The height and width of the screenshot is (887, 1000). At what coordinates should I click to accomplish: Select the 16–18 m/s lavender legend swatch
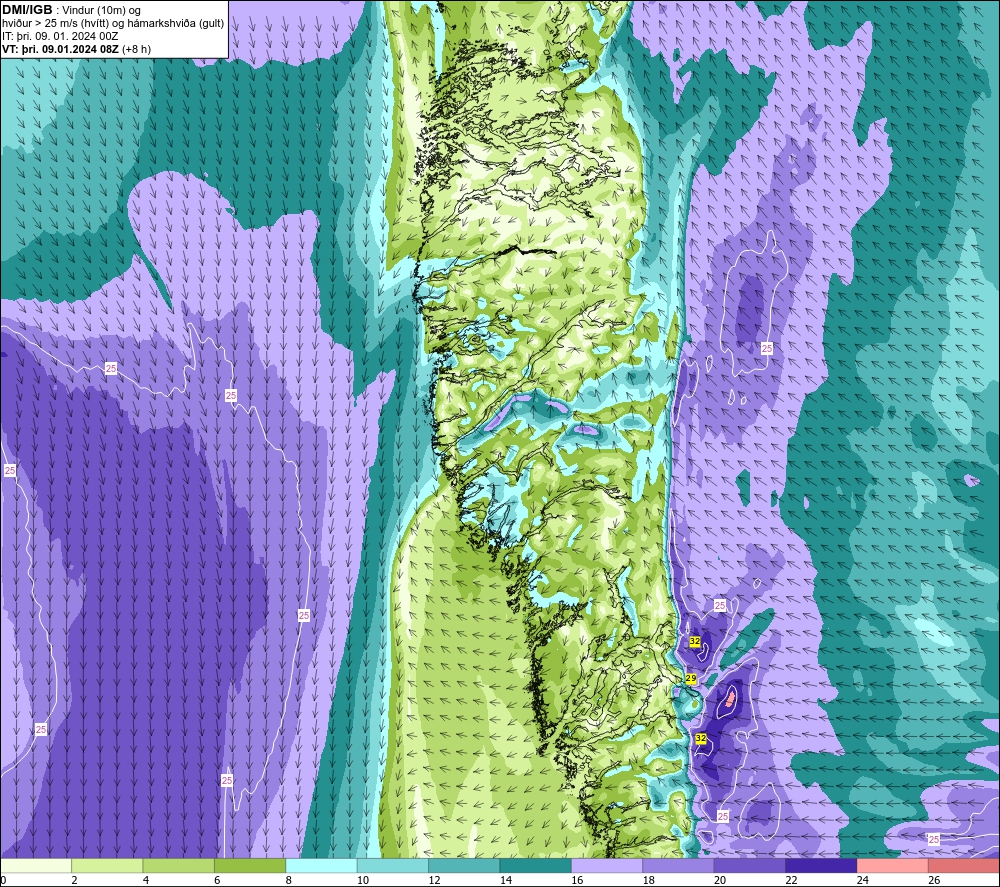(607, 865)
